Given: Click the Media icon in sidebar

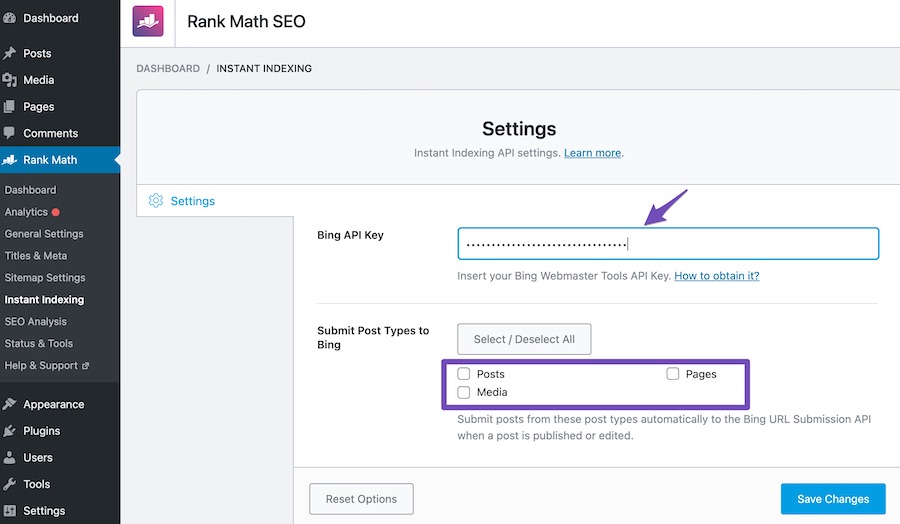Looking at the screenshot, I should 9,80.
